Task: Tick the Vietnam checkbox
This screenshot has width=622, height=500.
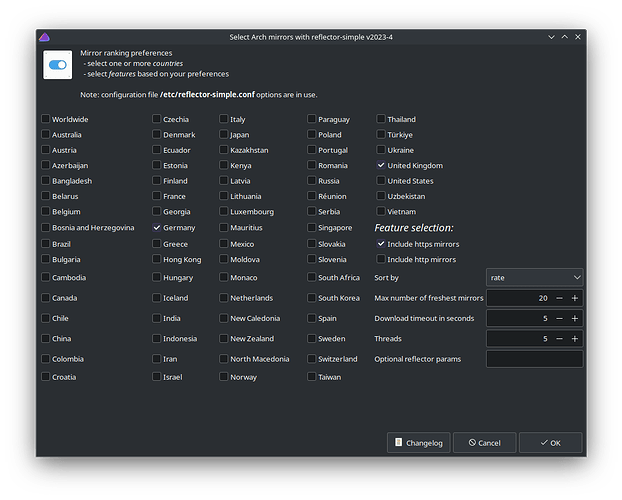Action: click(x=381, y=212)
